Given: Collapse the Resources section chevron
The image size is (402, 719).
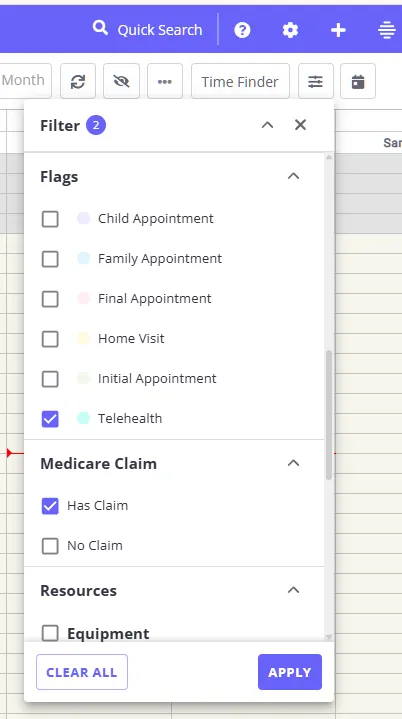Looking at the screenshot, I should pos(293,590).
